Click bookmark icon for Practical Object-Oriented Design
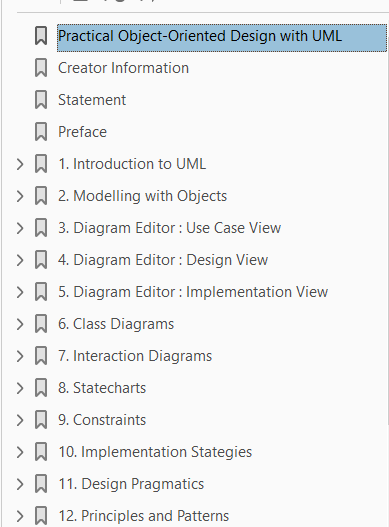The image size is (389, 527). coord(41,36)
